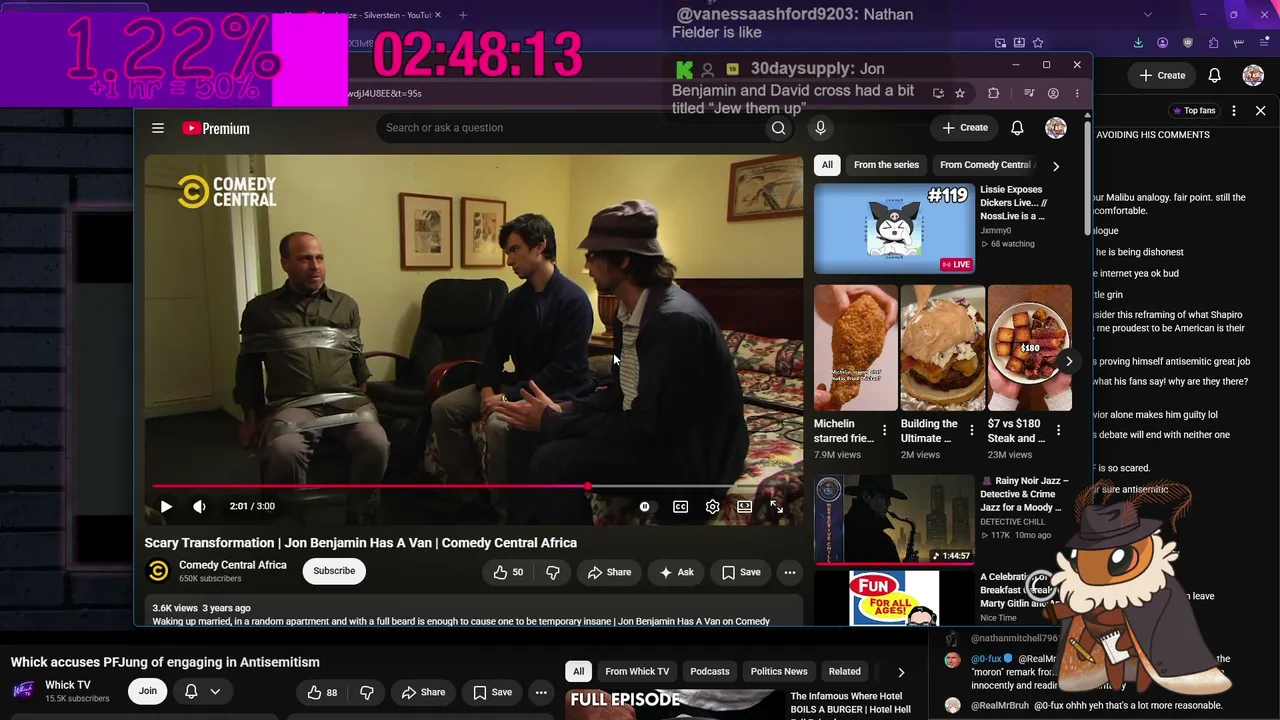Screen dimensions: 1280x720
Task: Open media controls icon in the front window toolbar
Action: [x=1029, y=93]
